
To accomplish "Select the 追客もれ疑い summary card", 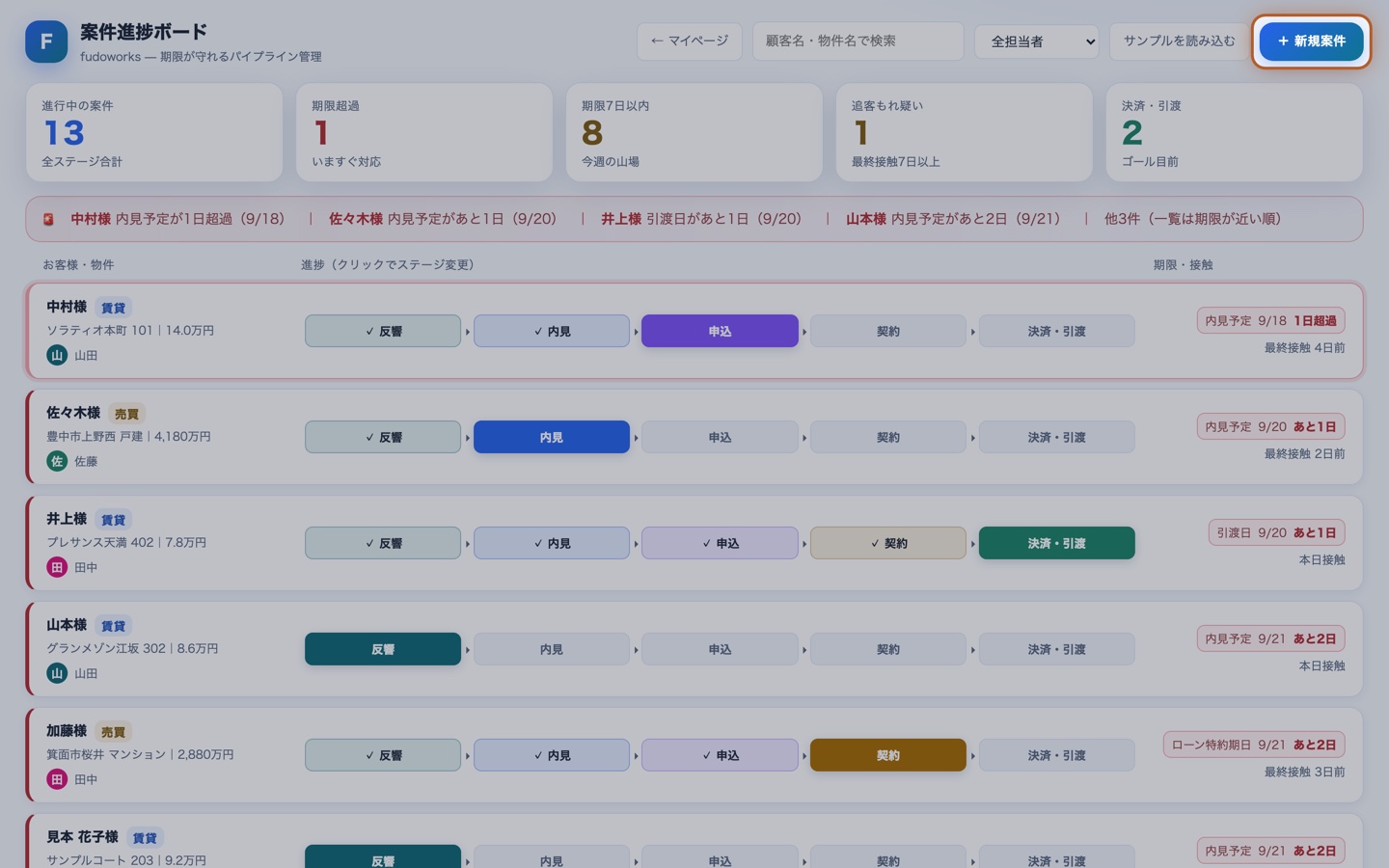I will 965,132.
